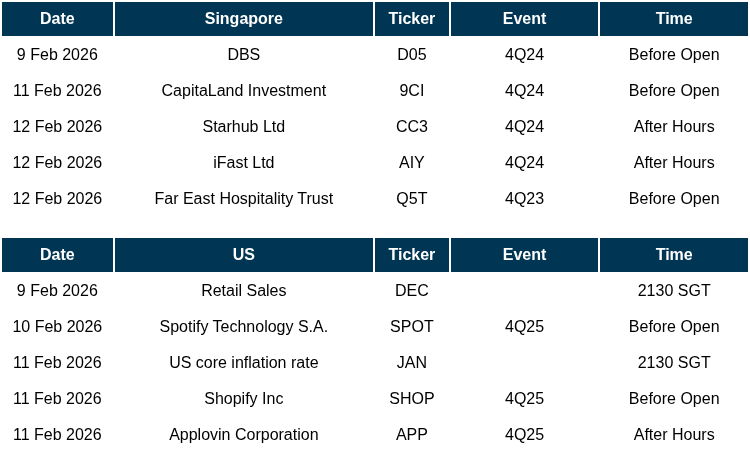
Task: Click the iFast Ltd entry
Action: click(x=243, y=163)
